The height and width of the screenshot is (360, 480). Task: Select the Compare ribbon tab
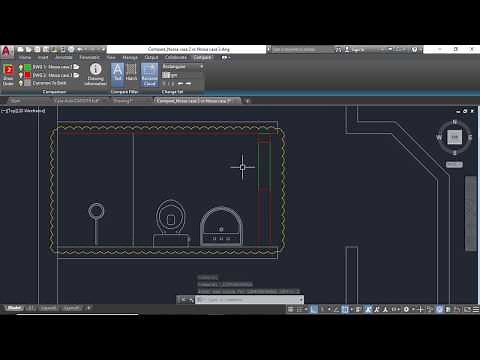202,57
